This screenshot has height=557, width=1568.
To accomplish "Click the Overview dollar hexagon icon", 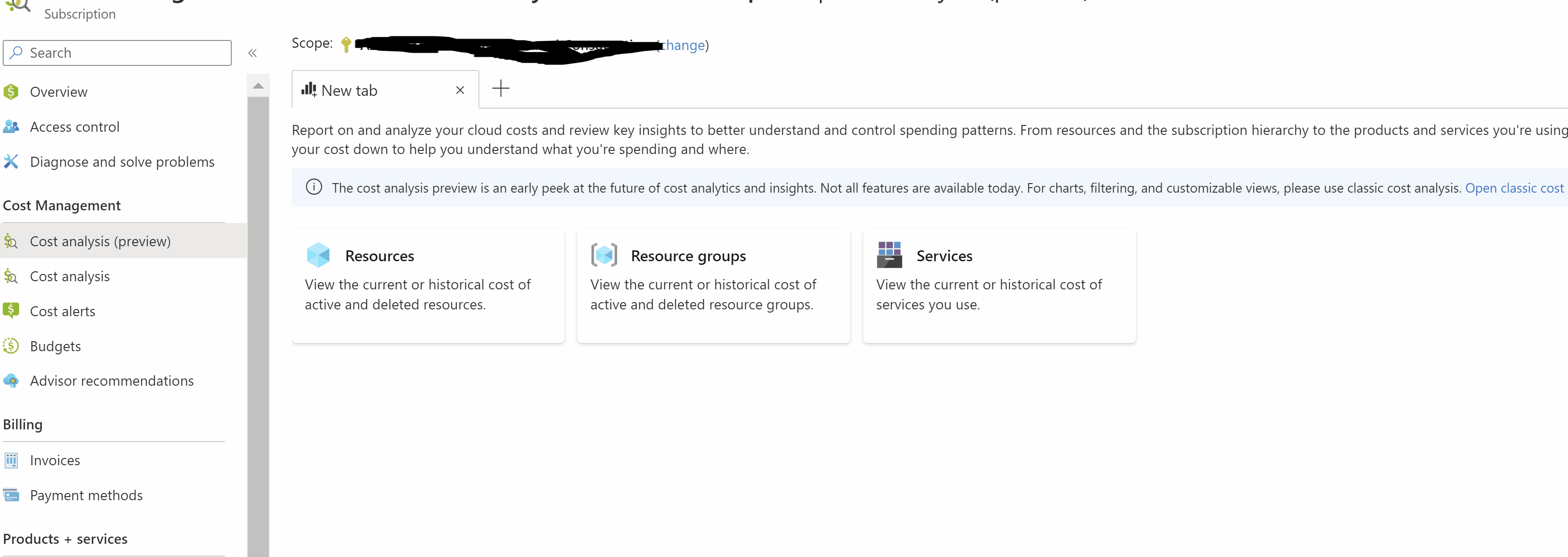I will pyautogui.click(x=11, y=92).
